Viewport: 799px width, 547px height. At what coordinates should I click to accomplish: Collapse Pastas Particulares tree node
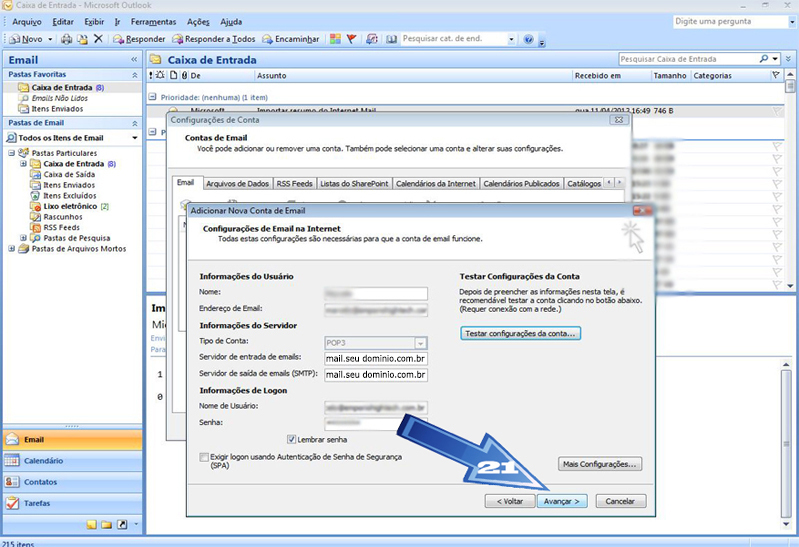pos(11,153)
